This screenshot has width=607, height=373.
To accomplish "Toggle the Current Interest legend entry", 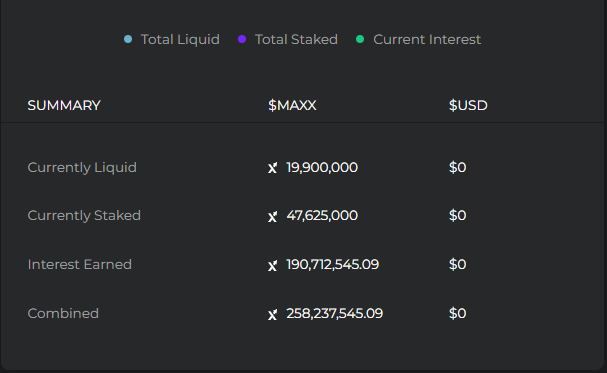I will point(418,39).
